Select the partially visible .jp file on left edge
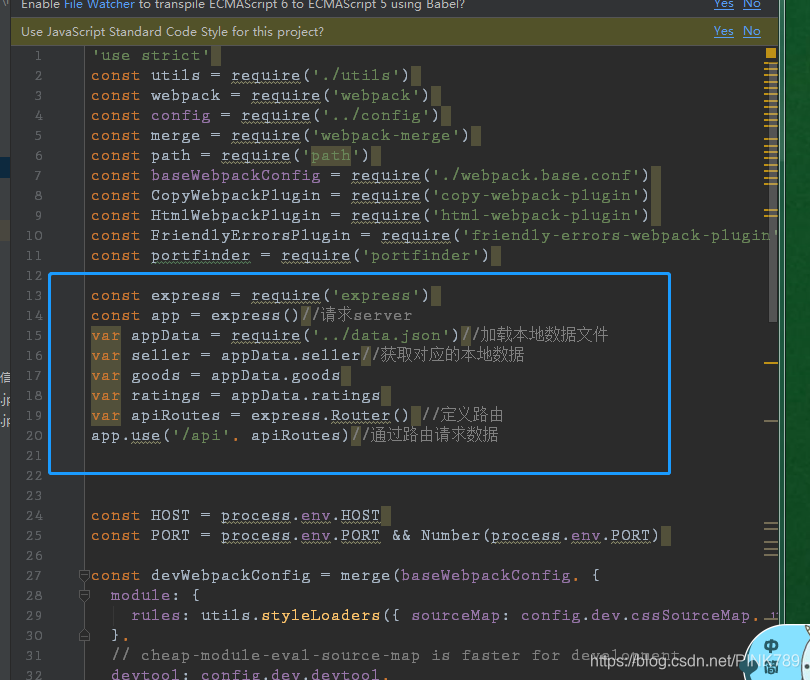Screen dimensions: 810x680 (x=6, y=398)
